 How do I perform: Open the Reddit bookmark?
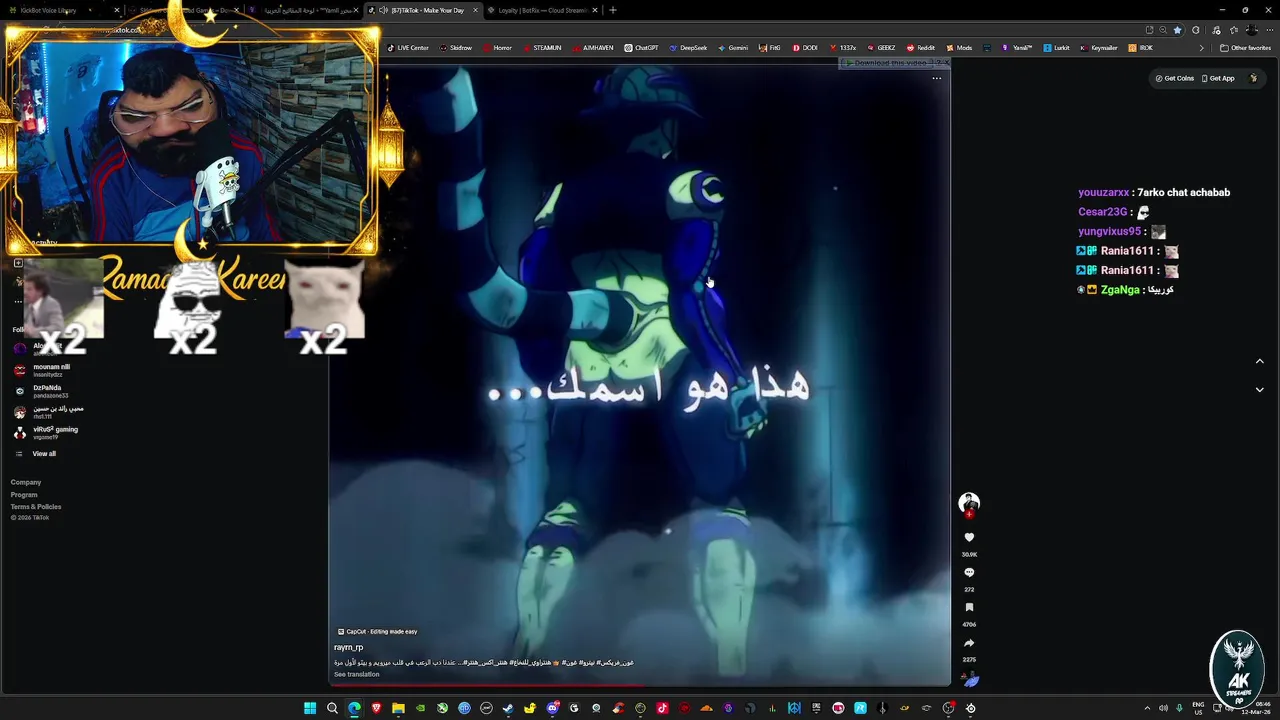[x=920, y=48]
